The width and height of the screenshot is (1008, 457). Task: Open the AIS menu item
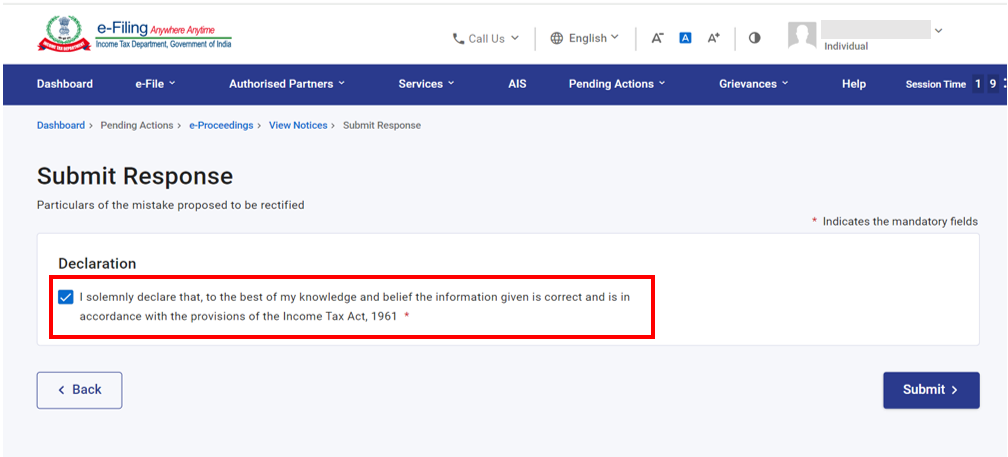[x=517, y=84]
